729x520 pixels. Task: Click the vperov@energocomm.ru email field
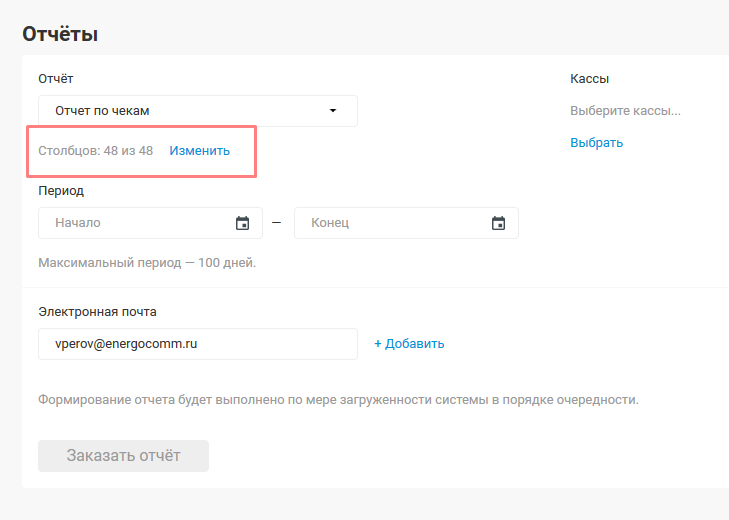pos(197,343)
